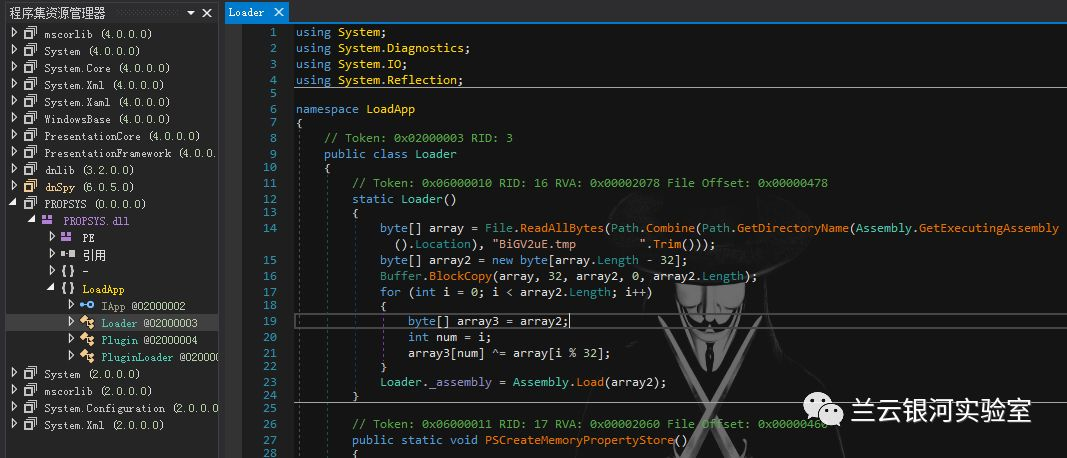The image size is (1067, 458).
Task: Click the IApp interface icon
Action: point(87,305)
